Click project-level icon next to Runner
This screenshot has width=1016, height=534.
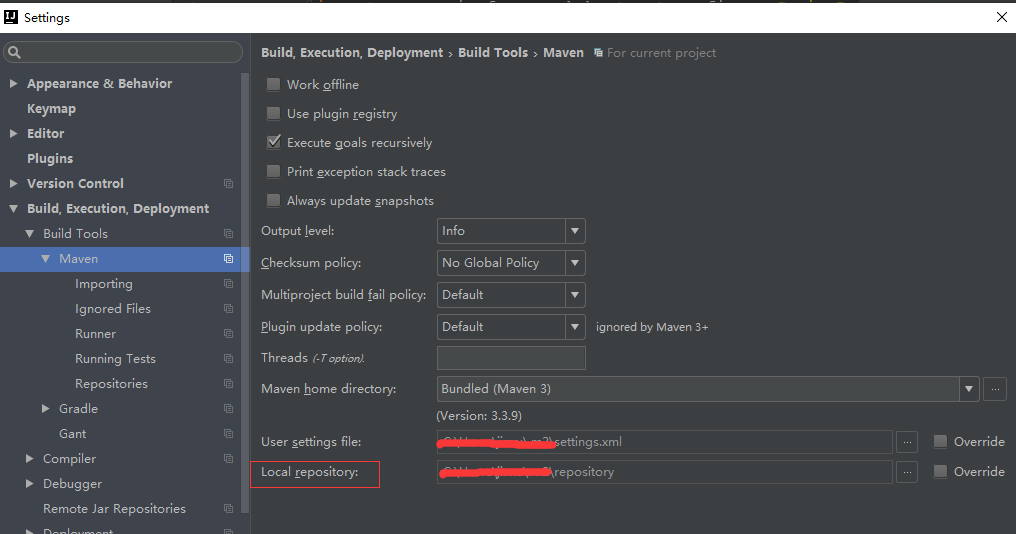(x=228, y=334)
